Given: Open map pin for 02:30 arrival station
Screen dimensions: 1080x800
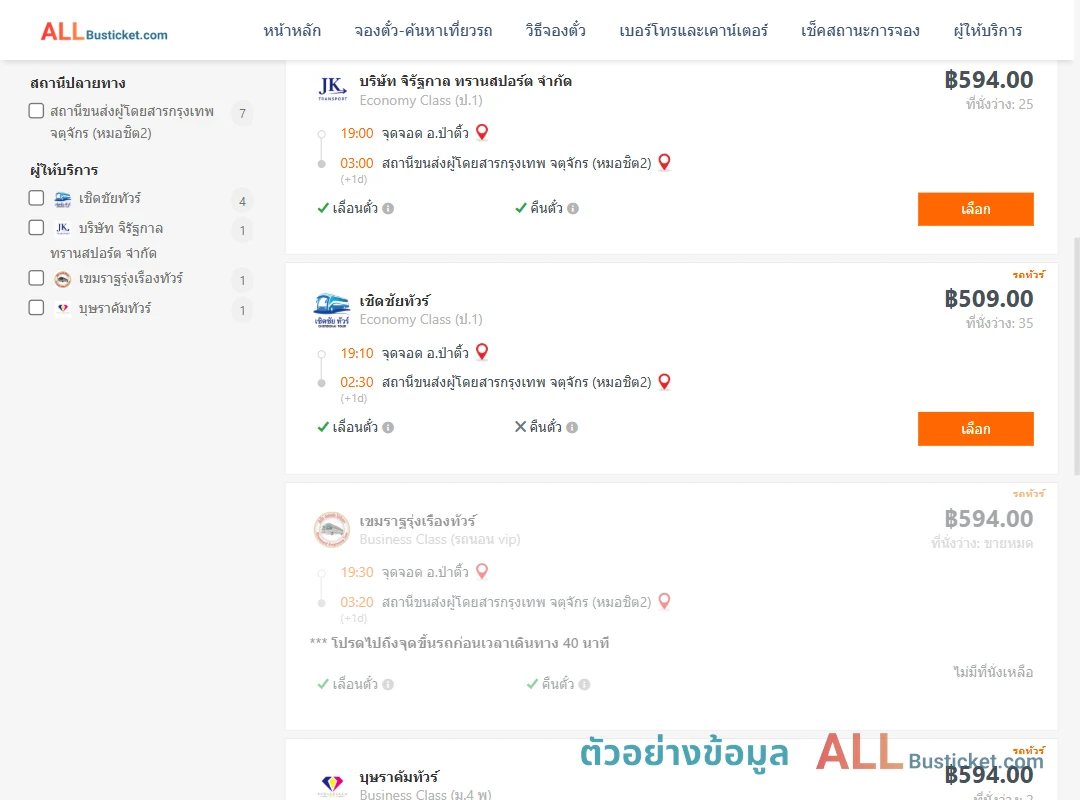Looking at the screenshot, I should 664,381.
